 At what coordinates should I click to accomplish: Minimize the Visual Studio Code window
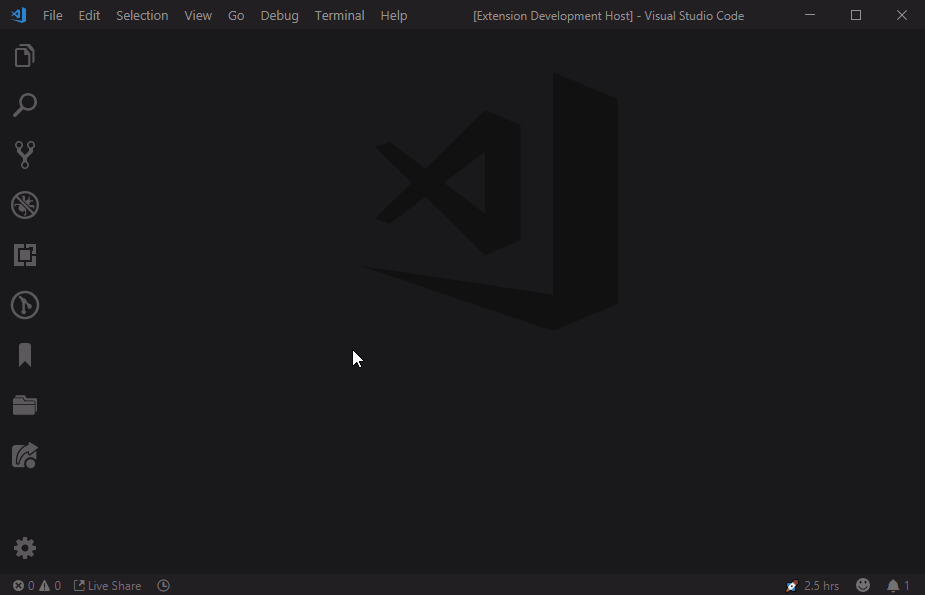point(810,15)
